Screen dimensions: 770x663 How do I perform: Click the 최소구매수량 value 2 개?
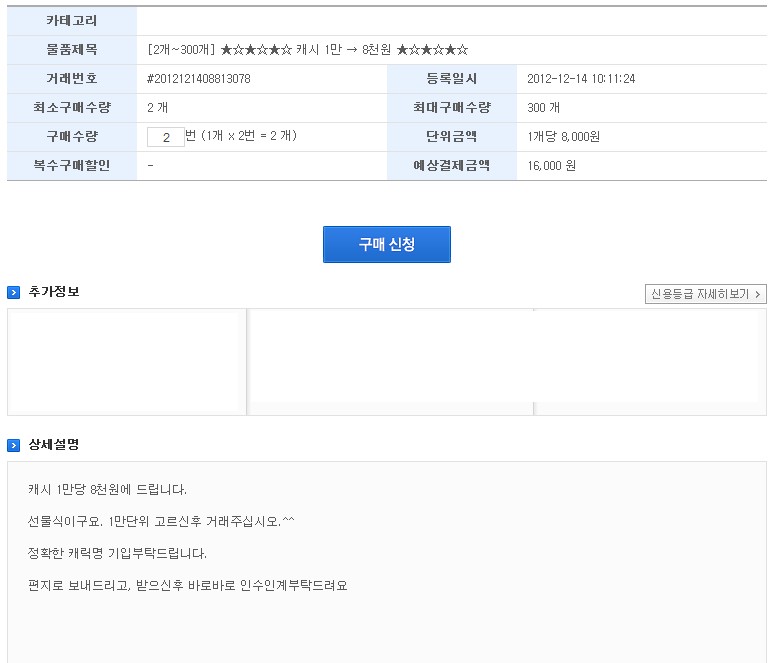pyautogui.click(x=158, y=108)
